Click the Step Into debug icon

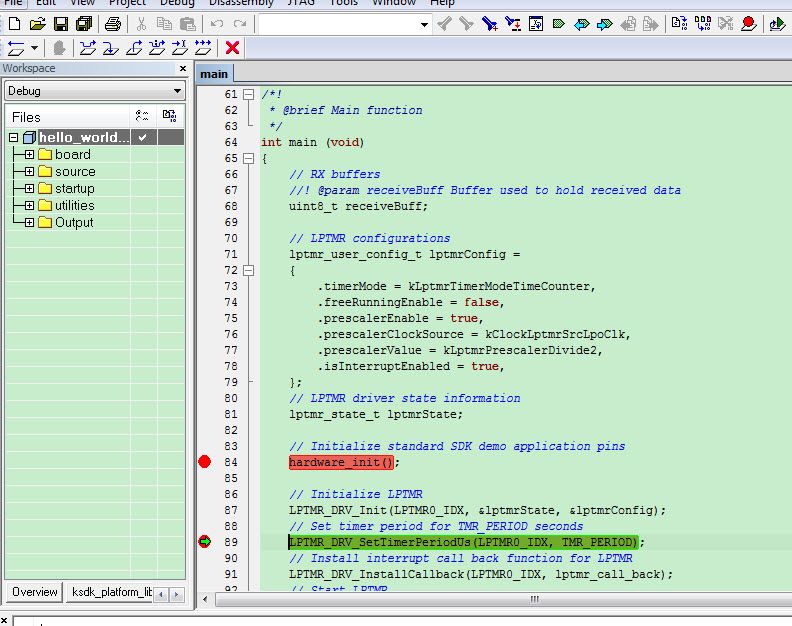110,47
